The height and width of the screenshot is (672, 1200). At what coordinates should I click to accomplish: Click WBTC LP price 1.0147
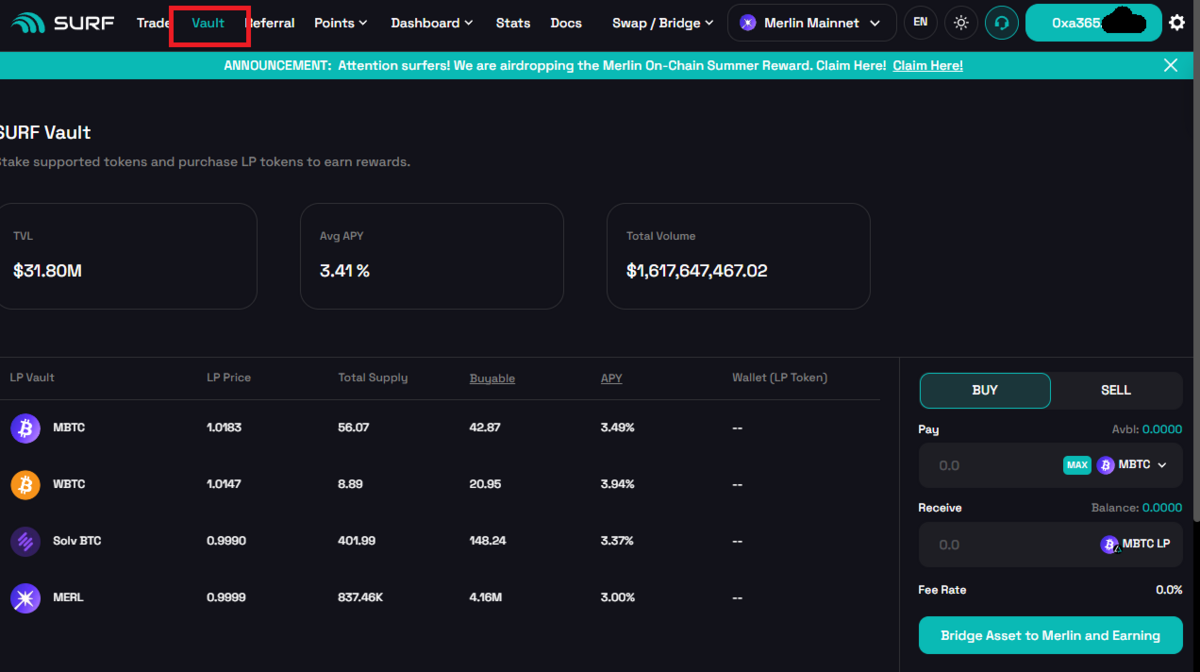[224, 484]
